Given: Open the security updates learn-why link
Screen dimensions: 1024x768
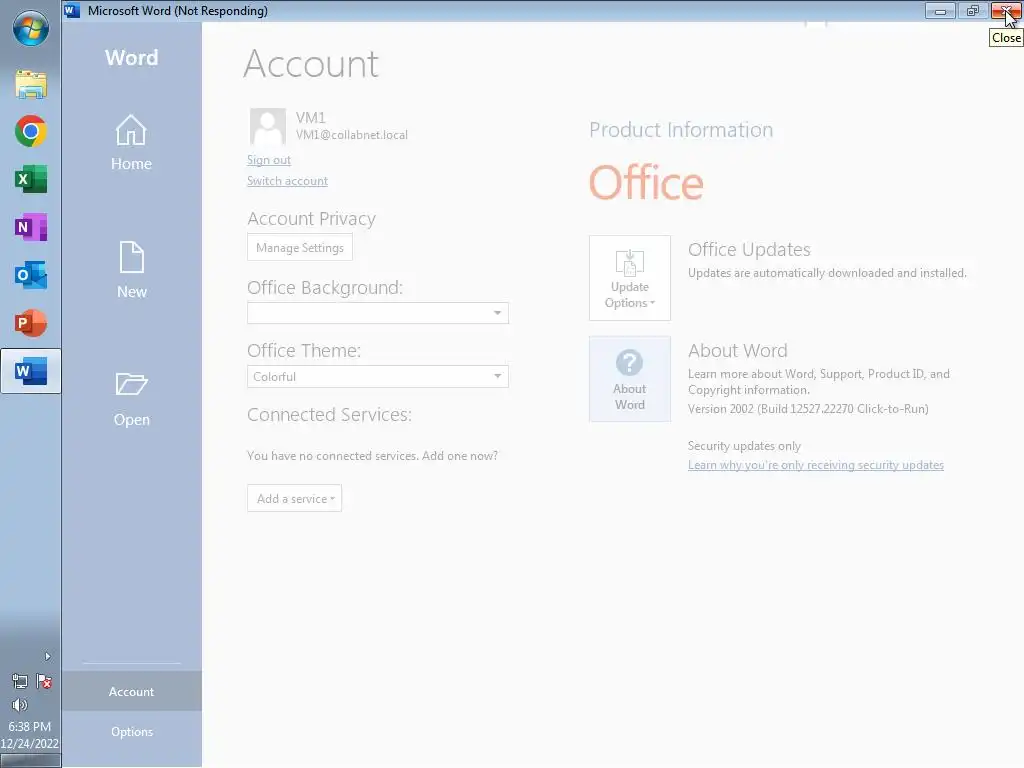Looking at the screenshot, I should click(816, 465).
